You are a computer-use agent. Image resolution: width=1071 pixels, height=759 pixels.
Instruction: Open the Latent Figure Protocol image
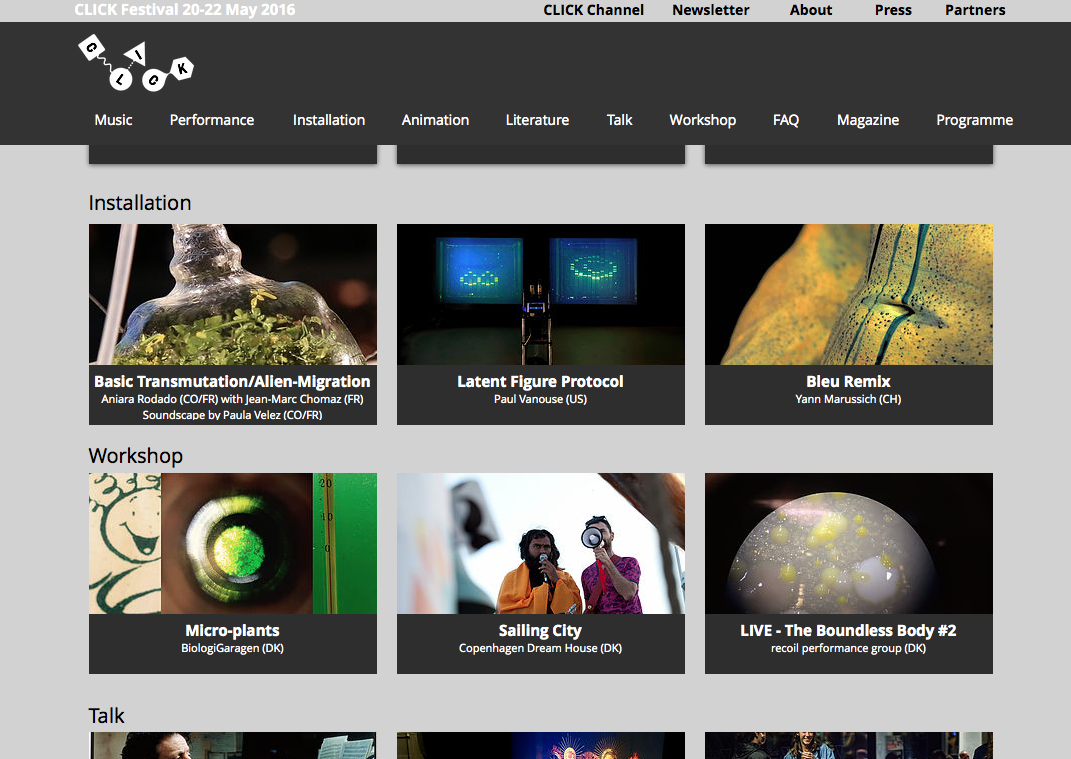click(x=541, y=294)
